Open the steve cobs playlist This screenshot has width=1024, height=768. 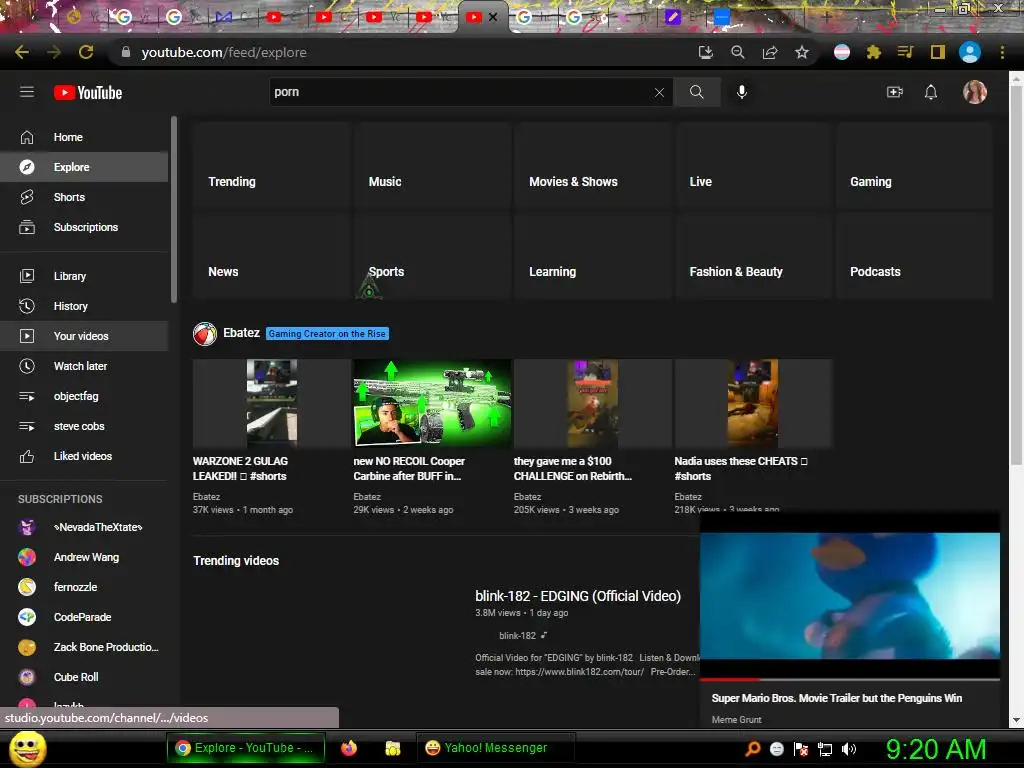click(84, 426)
